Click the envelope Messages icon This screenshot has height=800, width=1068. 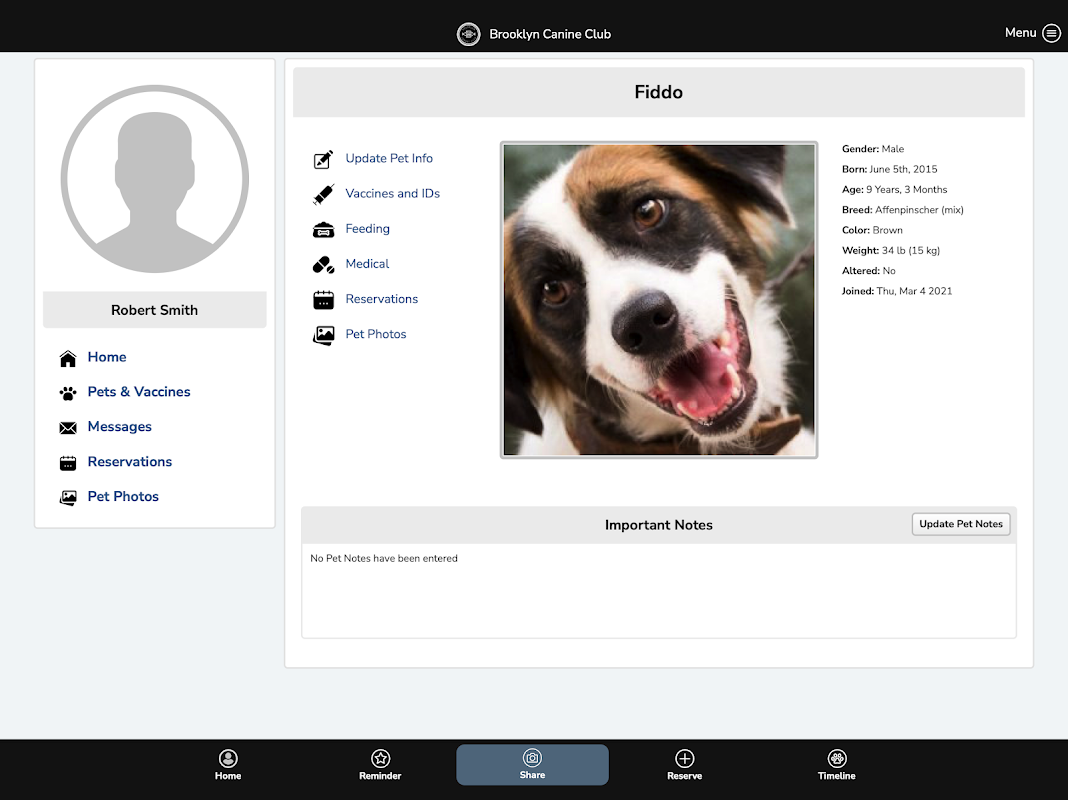(68, 428)
